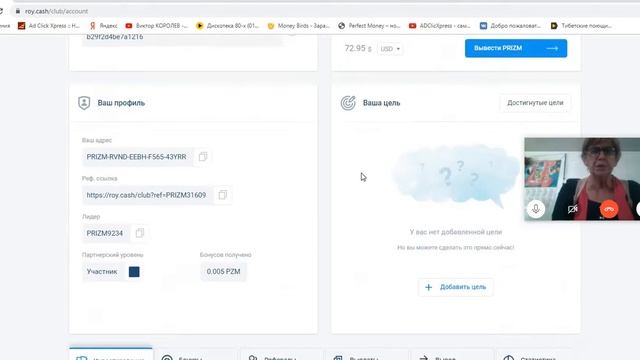
Task: Click the Участник partner level label
Action: (x=102, y=271)
